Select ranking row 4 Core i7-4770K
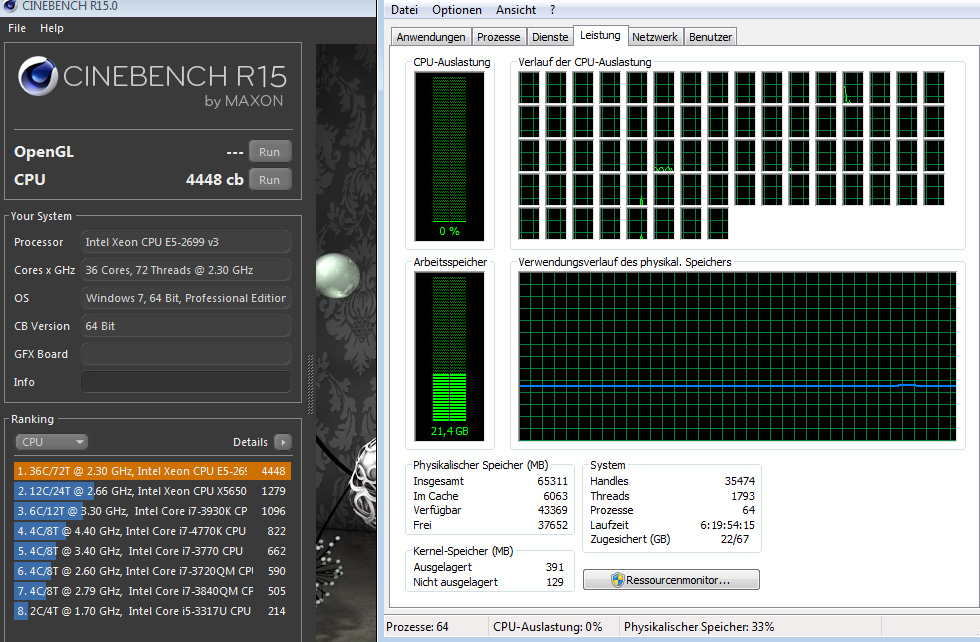The height and width of the screenshot is (642, 980). coord(152,531)
